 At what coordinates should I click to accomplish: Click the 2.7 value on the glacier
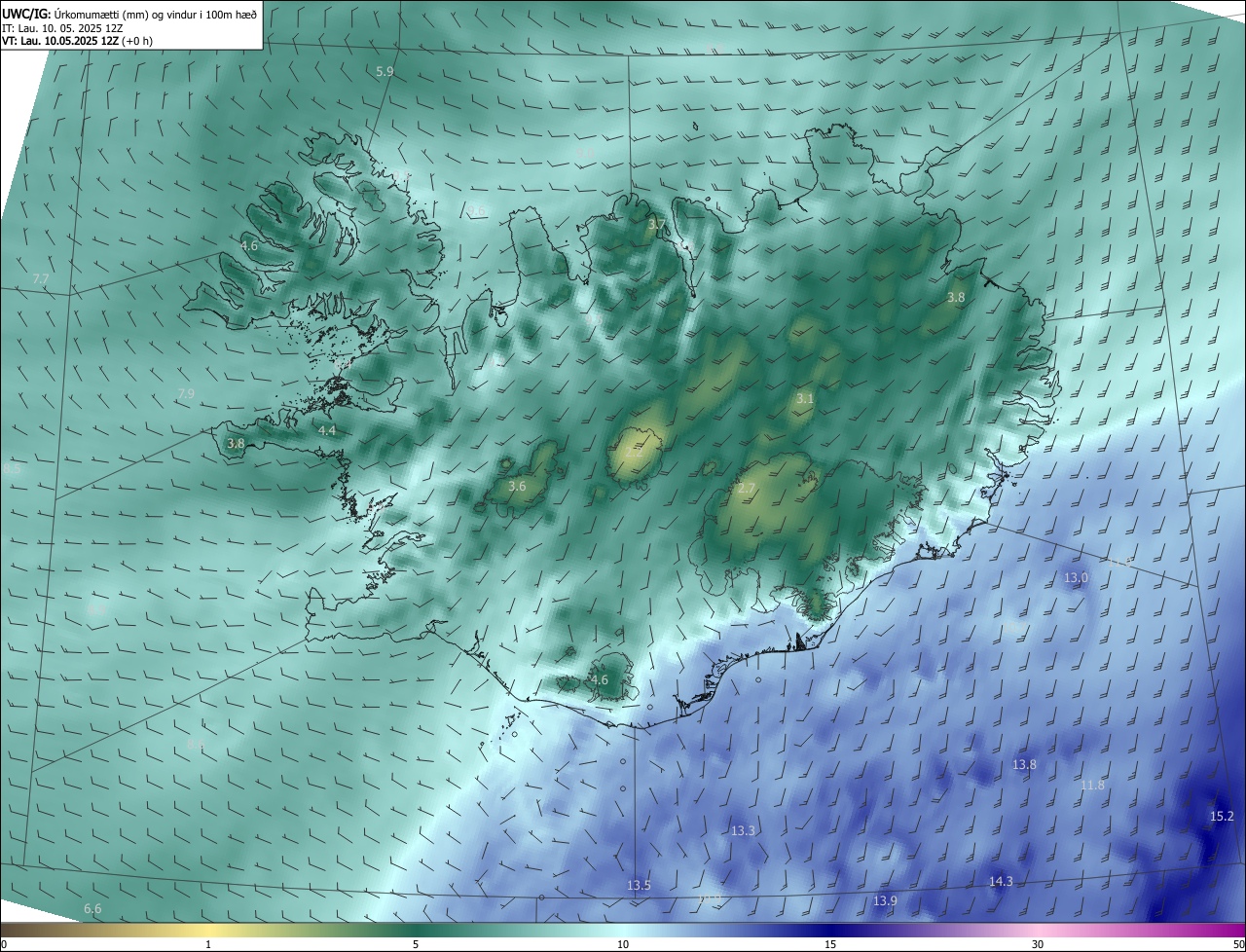(747, 489)
